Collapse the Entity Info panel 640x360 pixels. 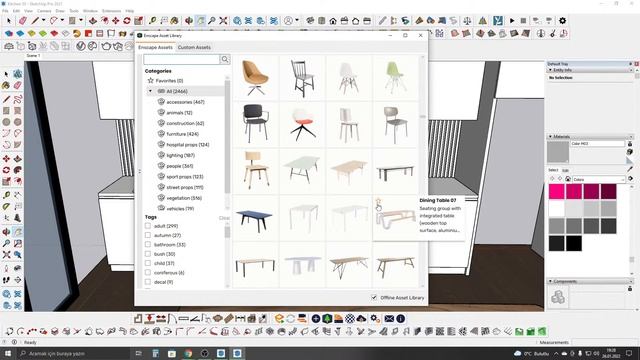click(x=550, y=70)
